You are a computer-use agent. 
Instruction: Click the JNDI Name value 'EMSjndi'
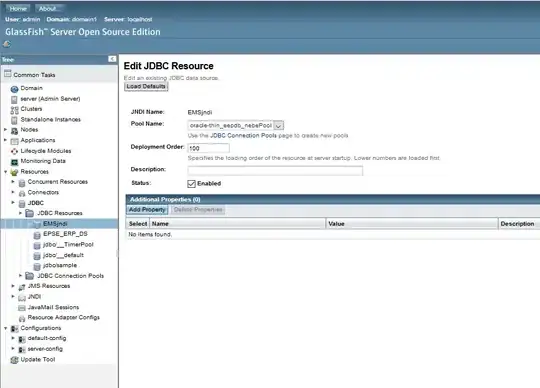(x=200, y=112)
